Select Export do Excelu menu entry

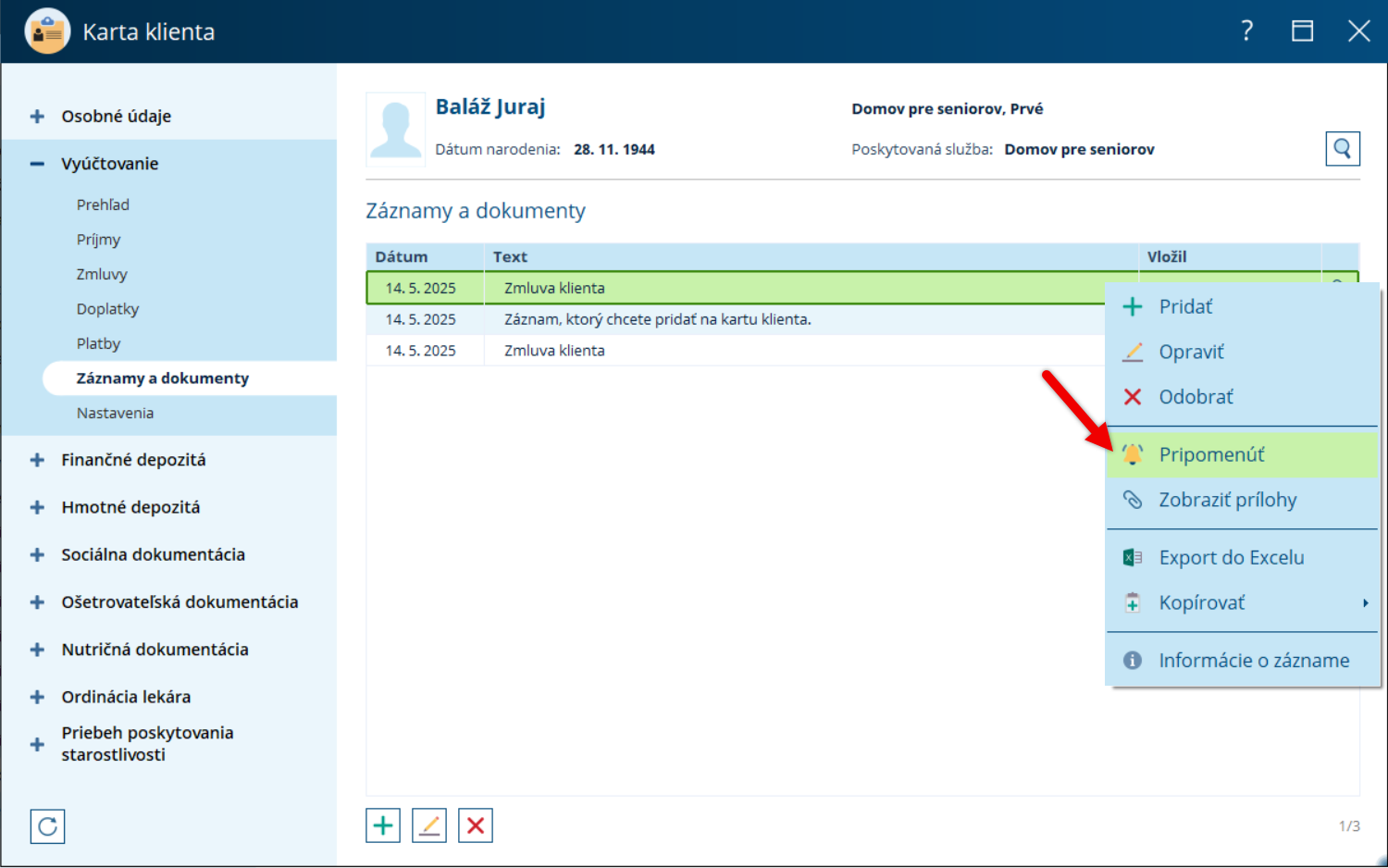pyautogui.click(x=1243, y=557)
